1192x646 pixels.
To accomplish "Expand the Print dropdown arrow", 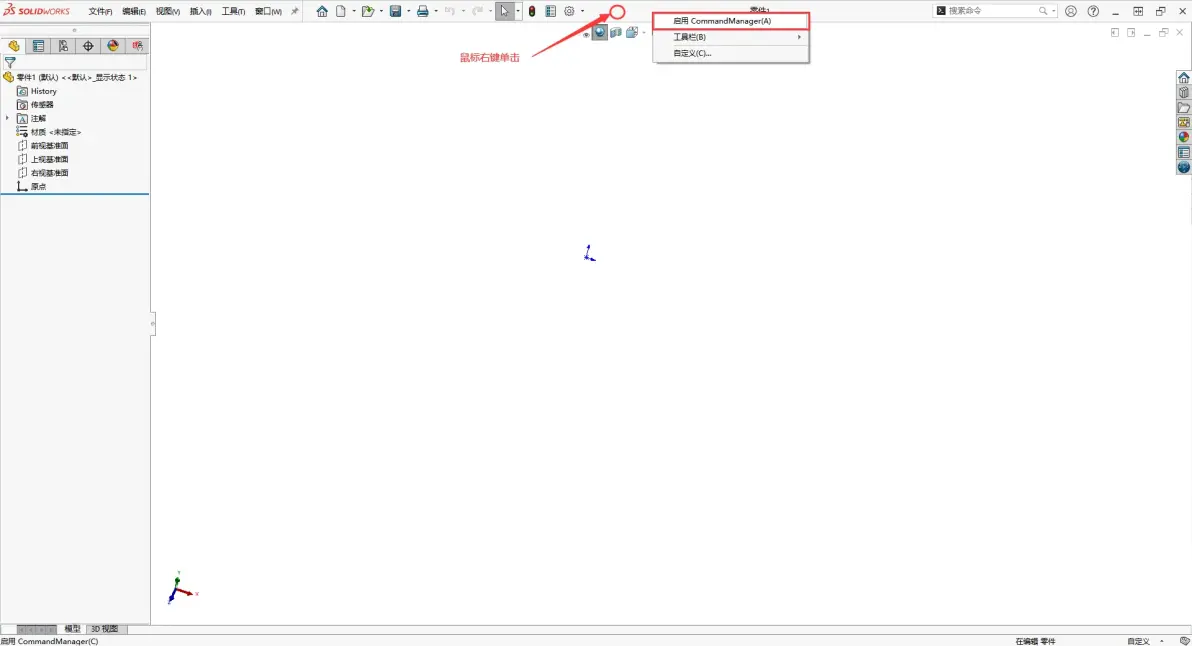I will click(x=436, y=11).
